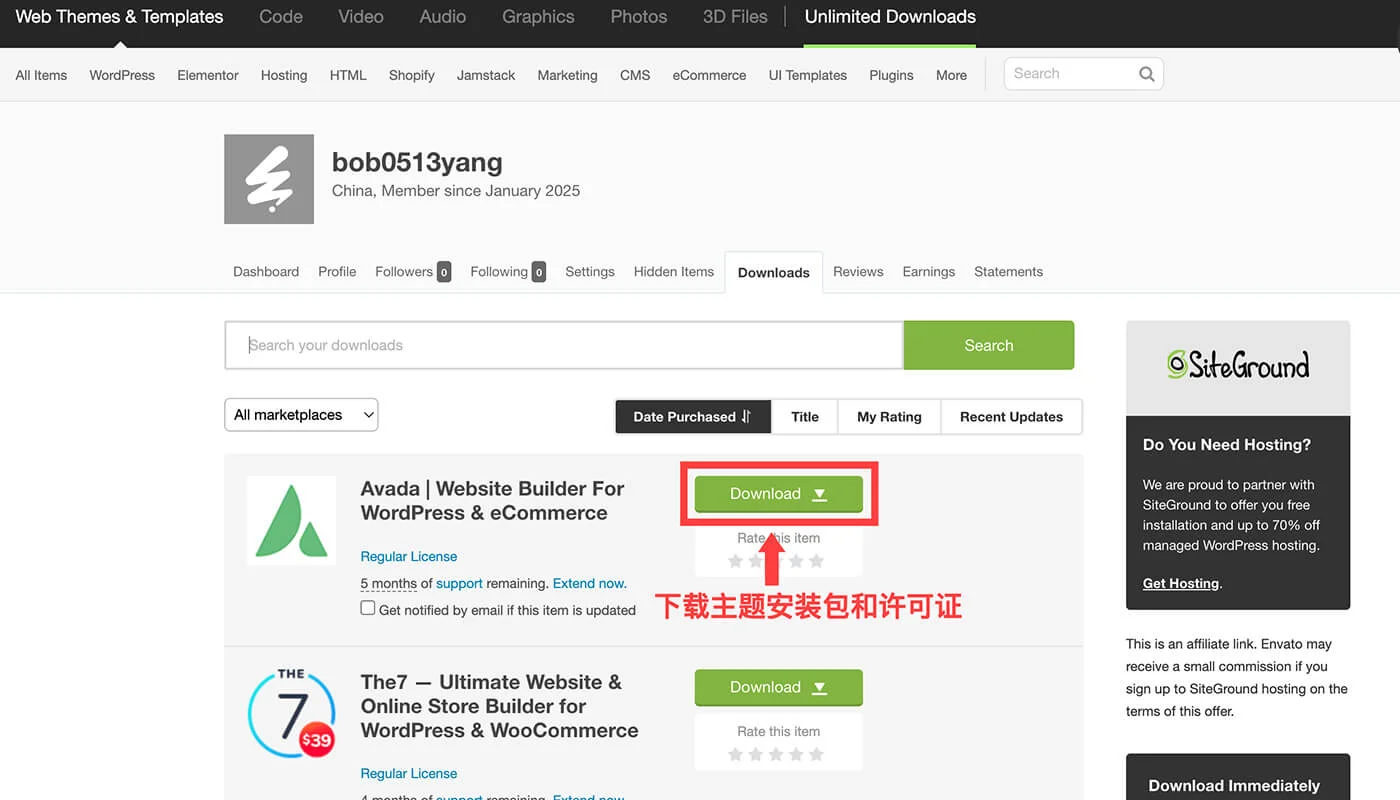Screen dimensions: 1400x800
Task: Sort downloads by Recent Updates
Action: click(x=1011, y=417)
